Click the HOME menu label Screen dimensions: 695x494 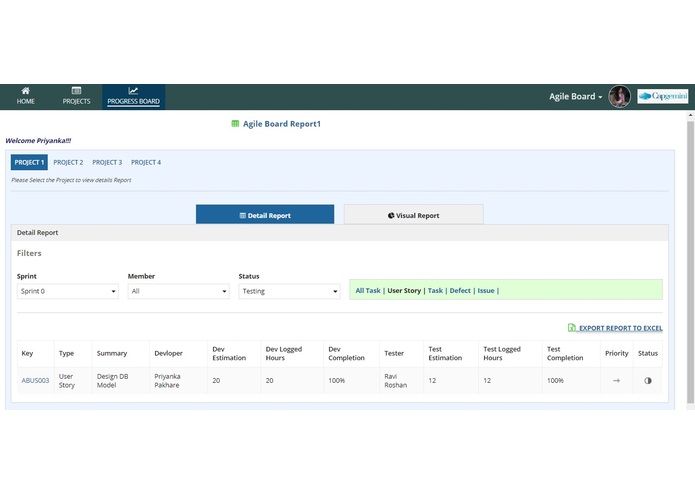[x=26, y=101]
